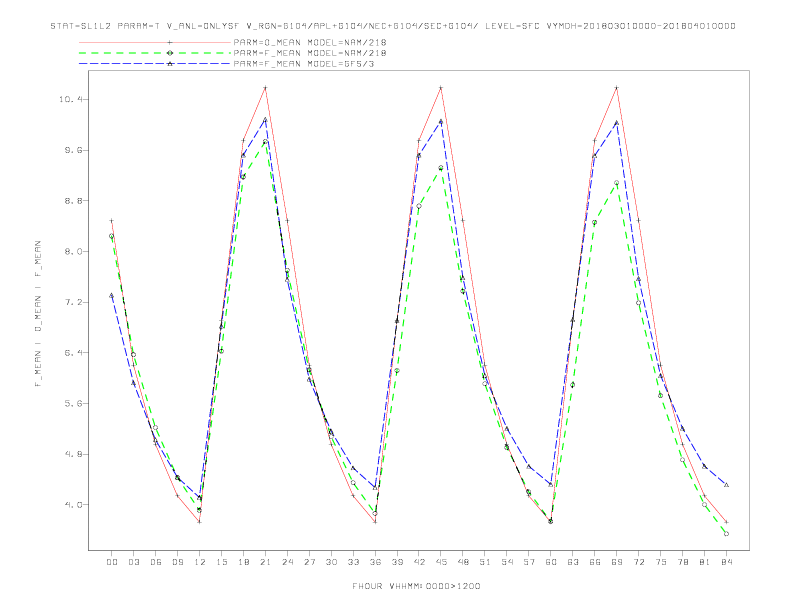Image resolution: width=792 pixels, height=612 pixels.
Task: Click x-axis tick label 60
Action: pyautogui.click(x=551, y=562)
